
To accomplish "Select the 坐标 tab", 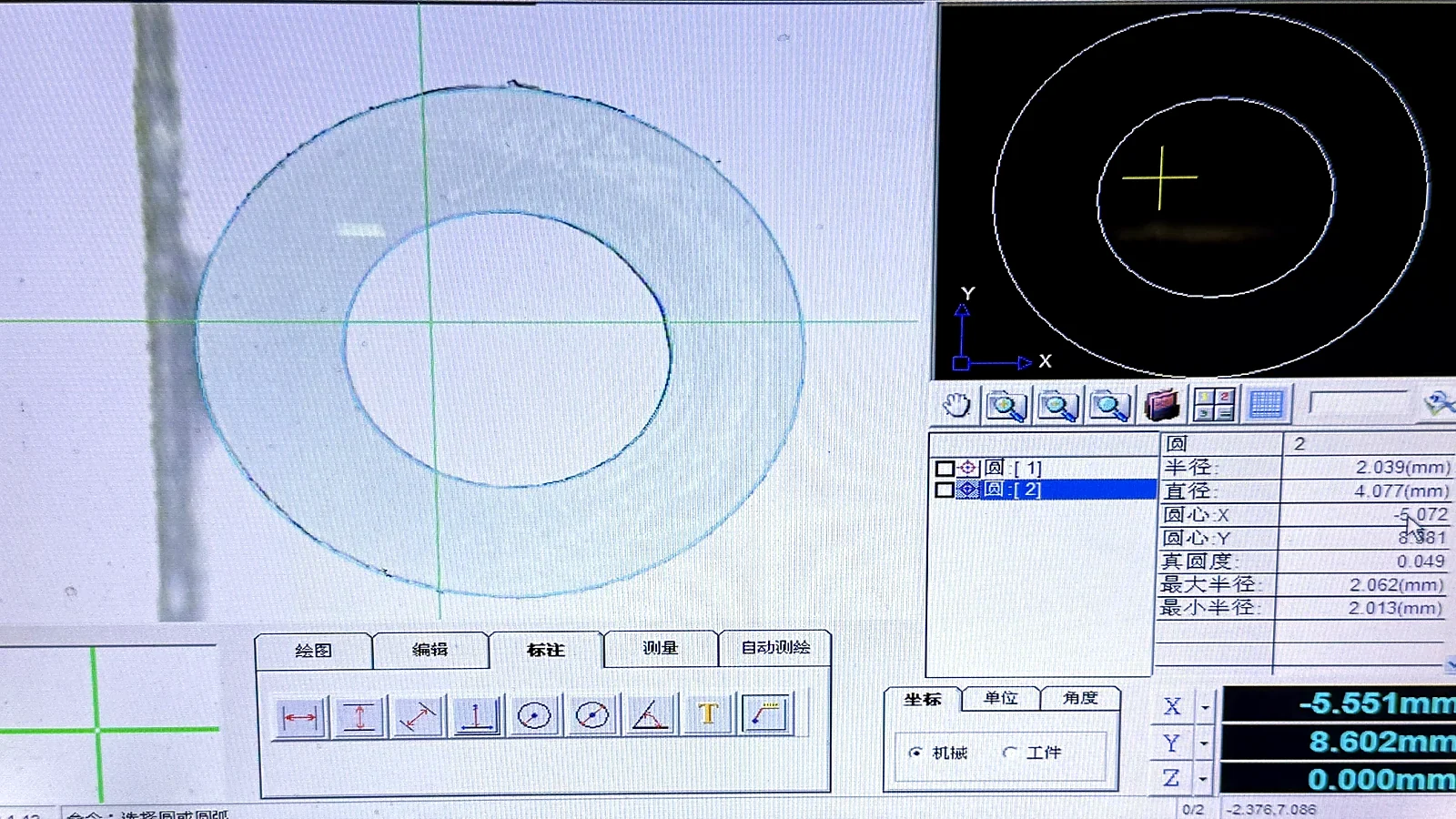I will point(923,699).
